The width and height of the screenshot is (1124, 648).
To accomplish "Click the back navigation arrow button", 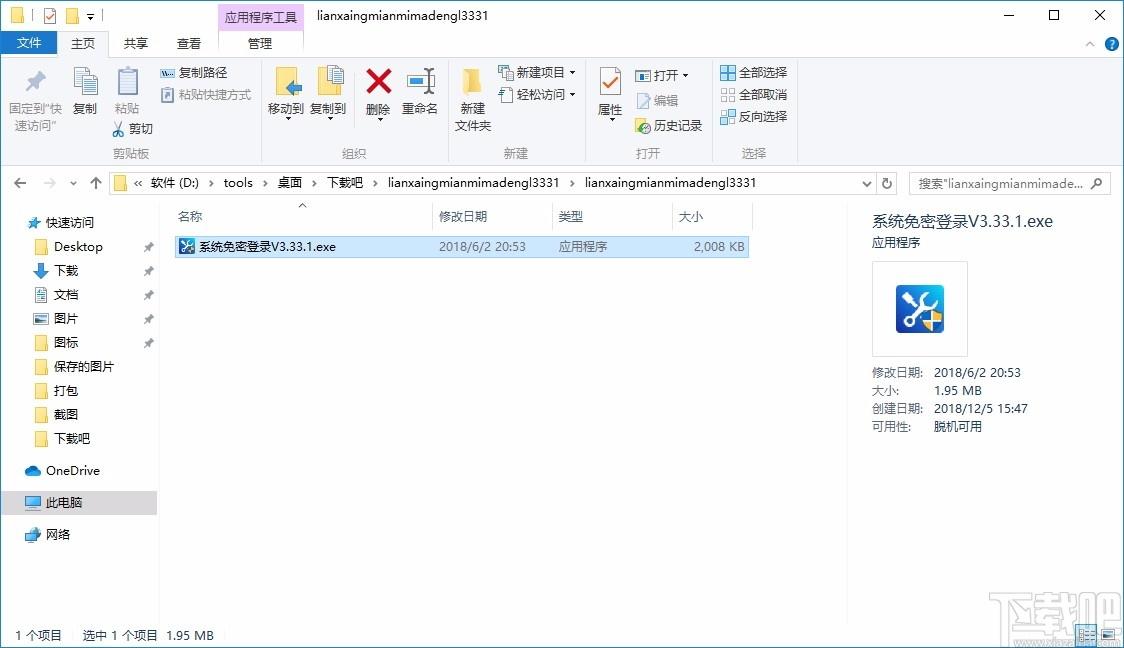I will coord(20,183).
